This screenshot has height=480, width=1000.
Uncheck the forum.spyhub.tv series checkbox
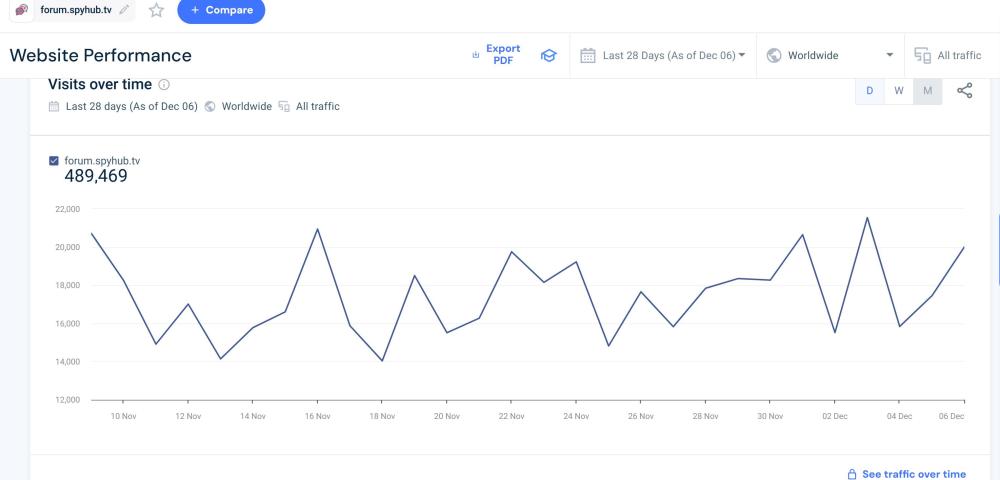(54, 160)
